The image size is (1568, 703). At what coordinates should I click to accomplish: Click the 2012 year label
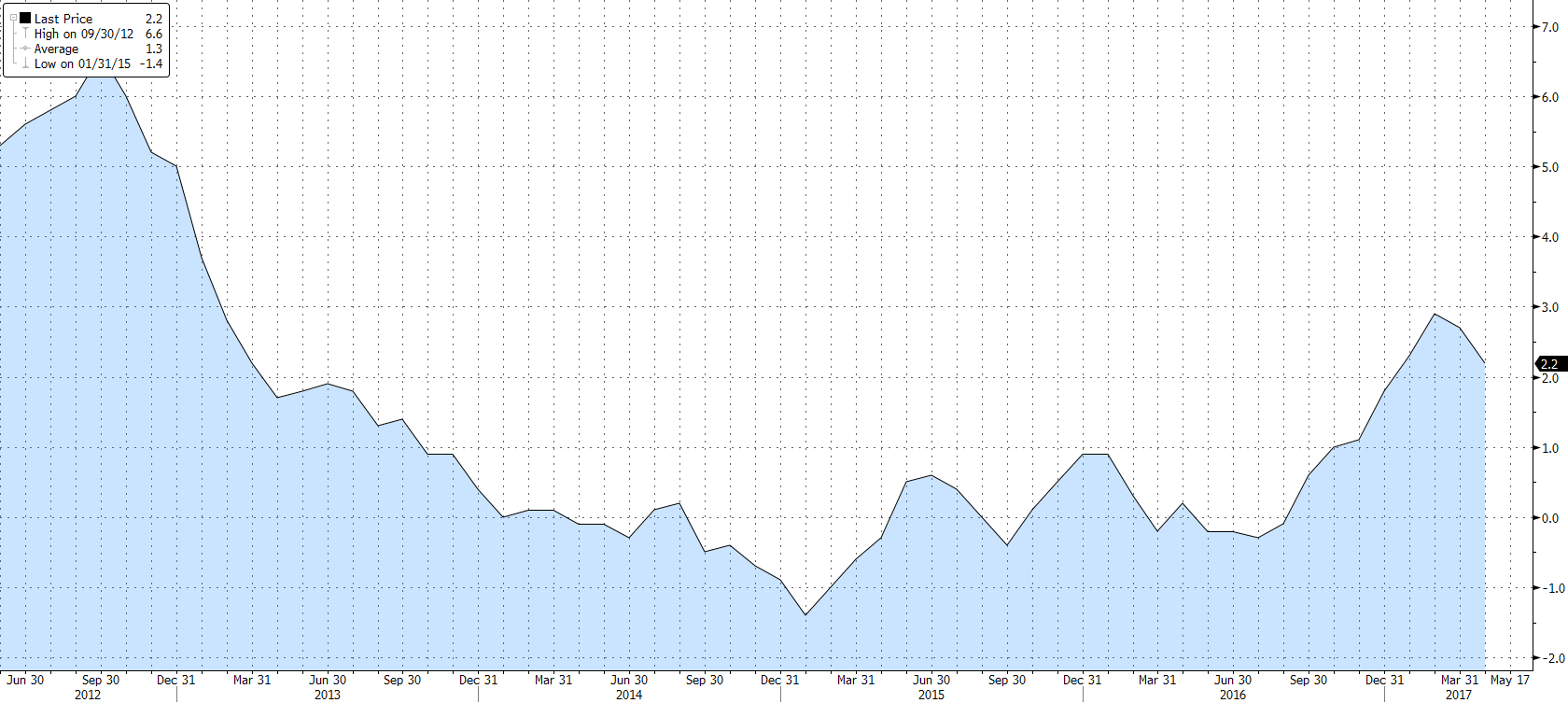[88, 695]
